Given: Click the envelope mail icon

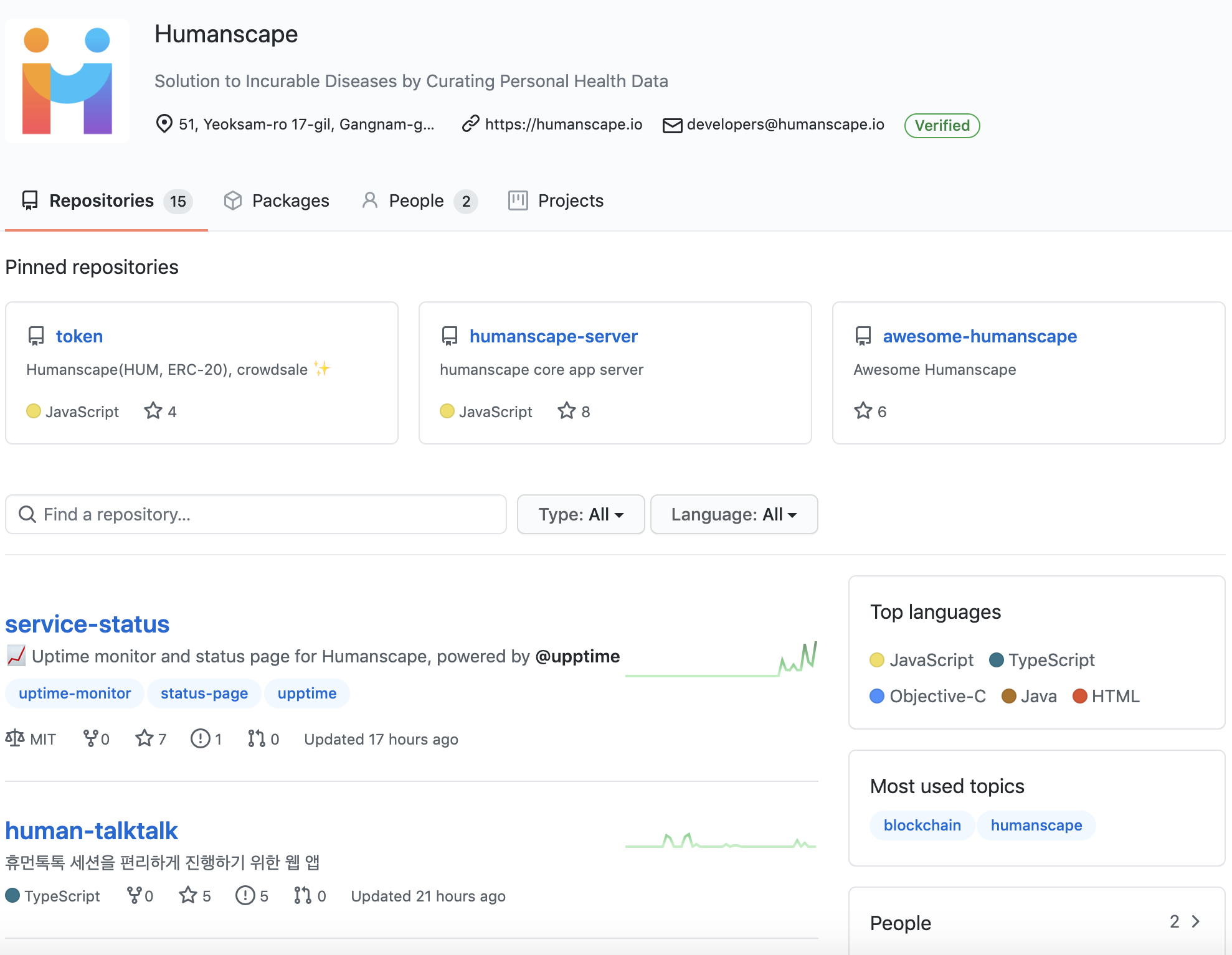Looking at the screenshot, I should coord(672,125).
